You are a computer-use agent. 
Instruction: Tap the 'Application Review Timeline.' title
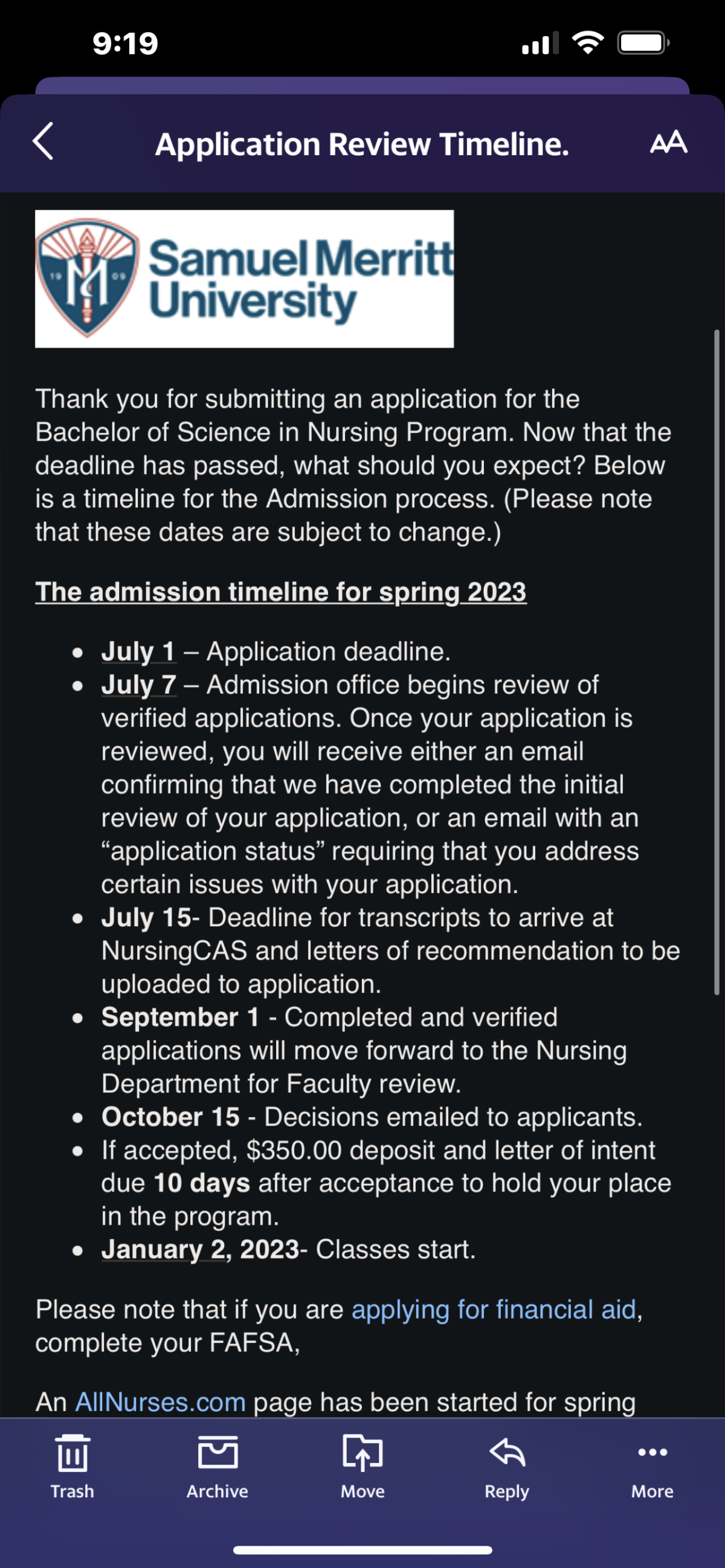click(x=362, y=144)
